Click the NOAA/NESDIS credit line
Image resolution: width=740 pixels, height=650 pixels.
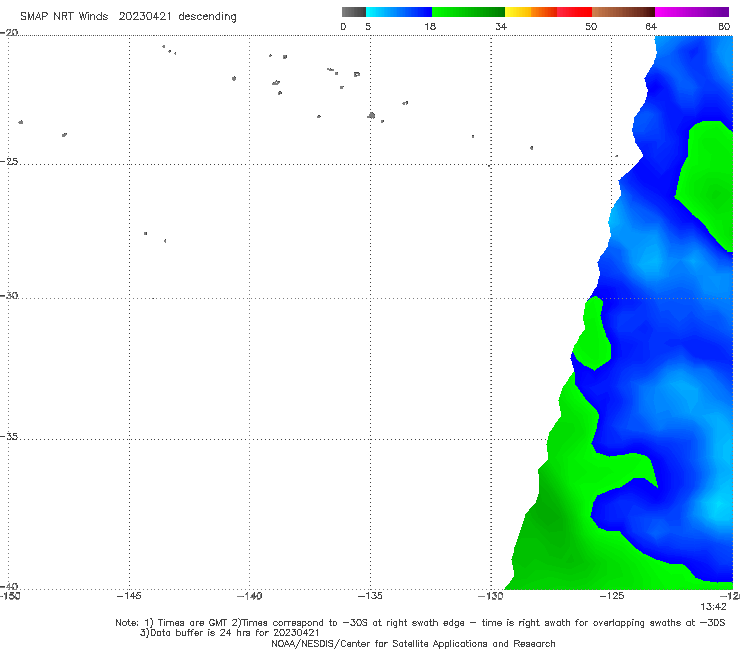coord(413,643)
